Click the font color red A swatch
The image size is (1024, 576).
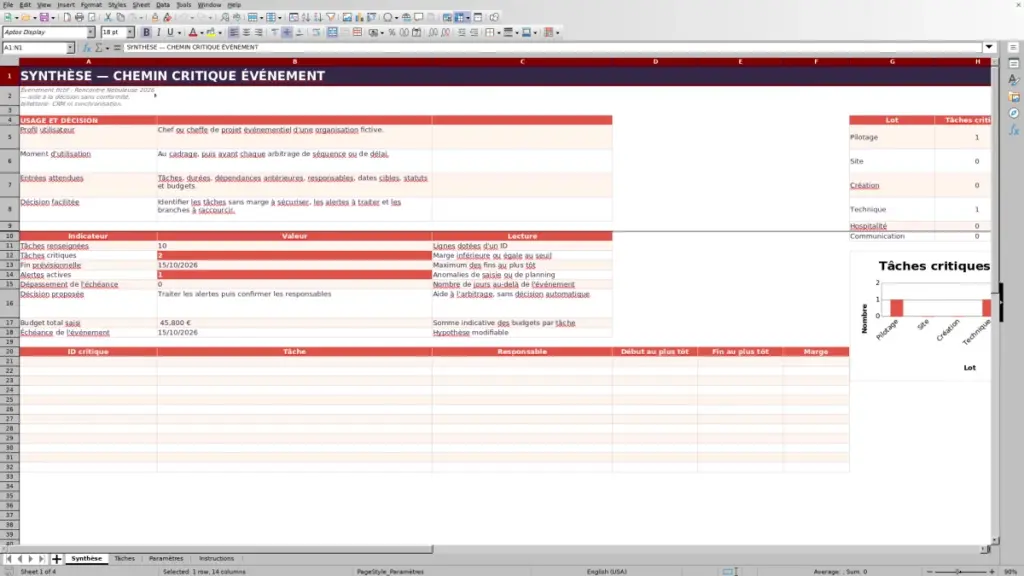[x=193, y=33]
